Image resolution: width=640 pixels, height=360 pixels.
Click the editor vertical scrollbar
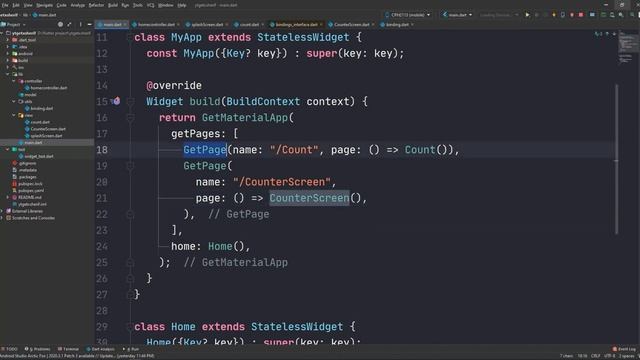tap(616, 159)
